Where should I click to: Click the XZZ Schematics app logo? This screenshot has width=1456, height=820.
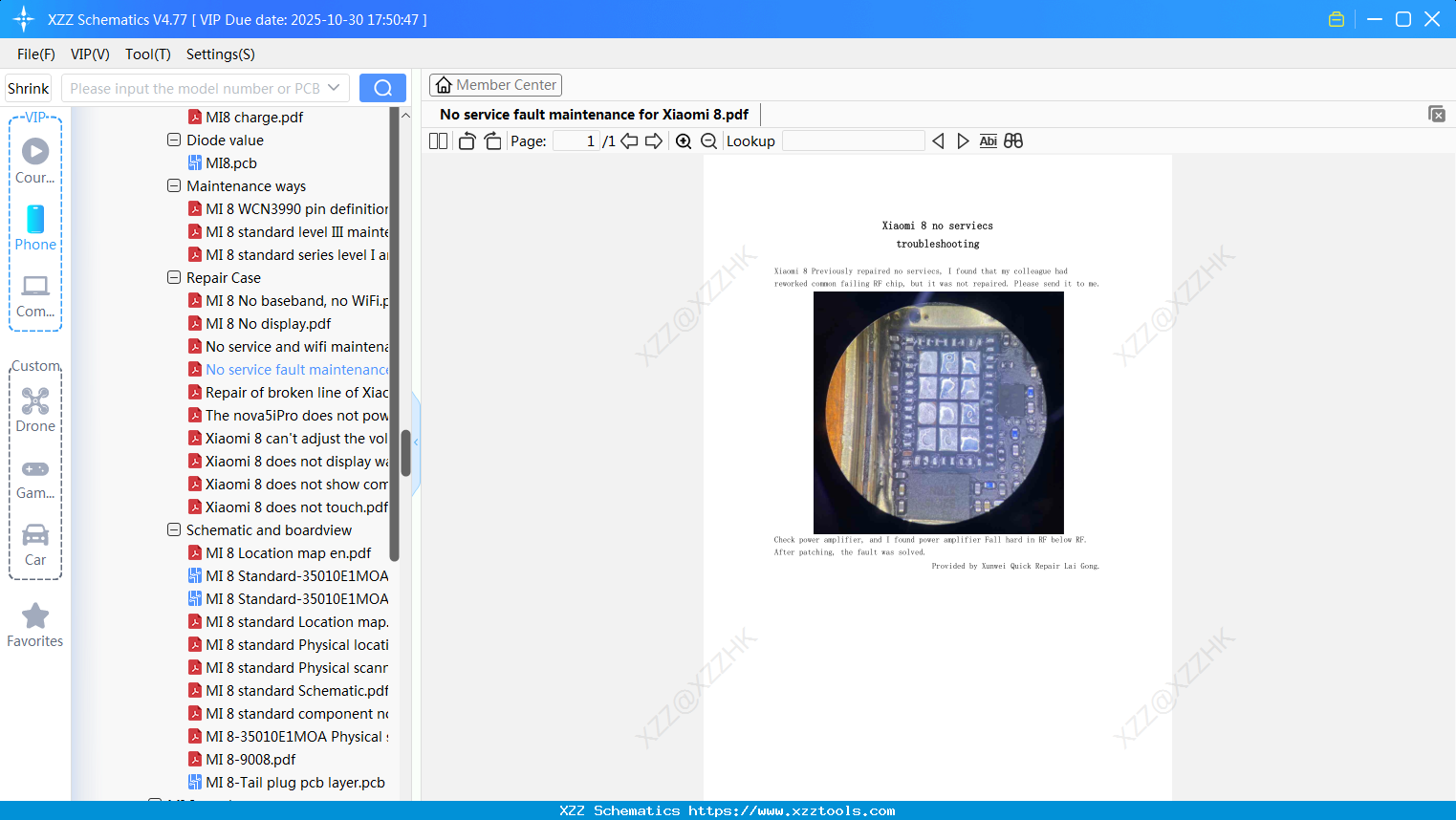24,19
